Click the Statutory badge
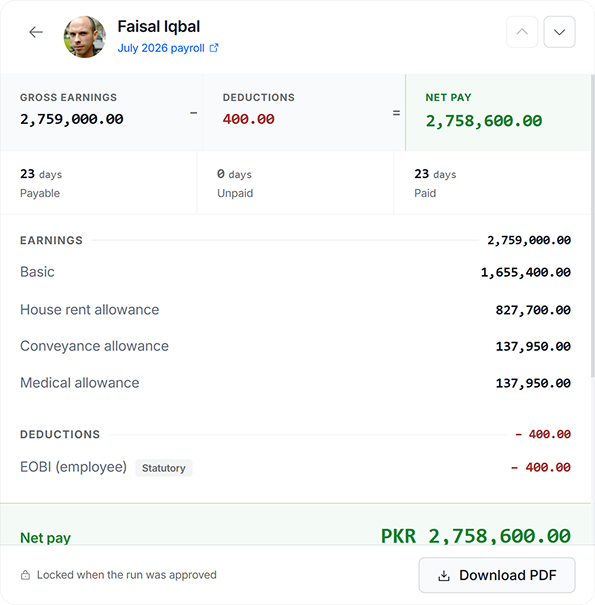The height and width of the screenshot is (605, 595). pyautogui.click(x=164, y=468)
